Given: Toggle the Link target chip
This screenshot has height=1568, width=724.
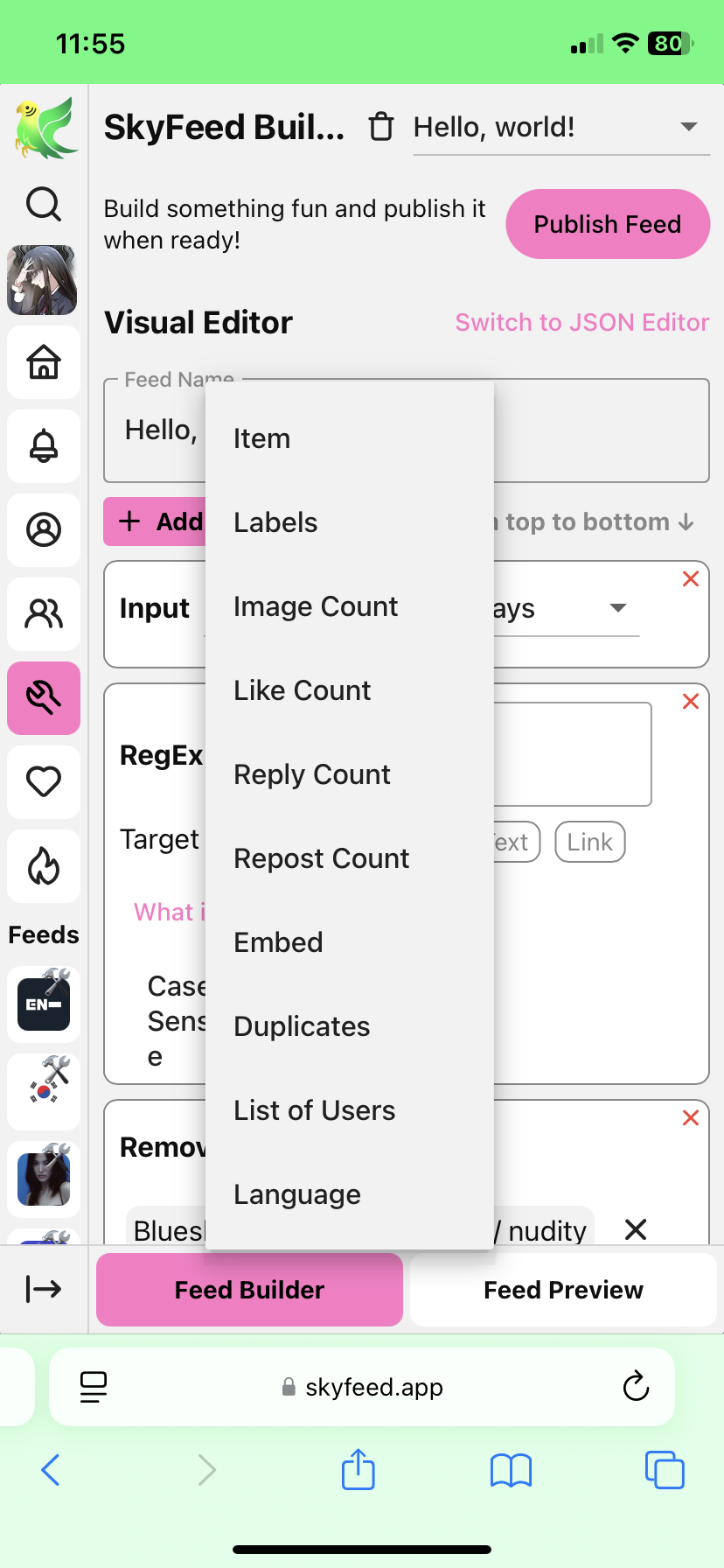Looking at the screenshot, I should click(589, 842).
